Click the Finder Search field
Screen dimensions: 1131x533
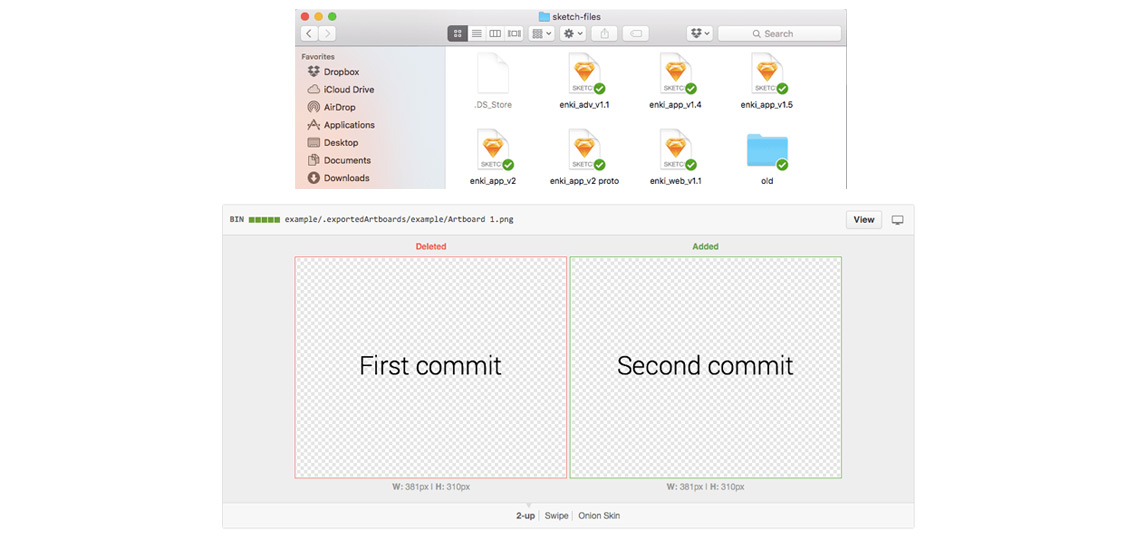779,33
